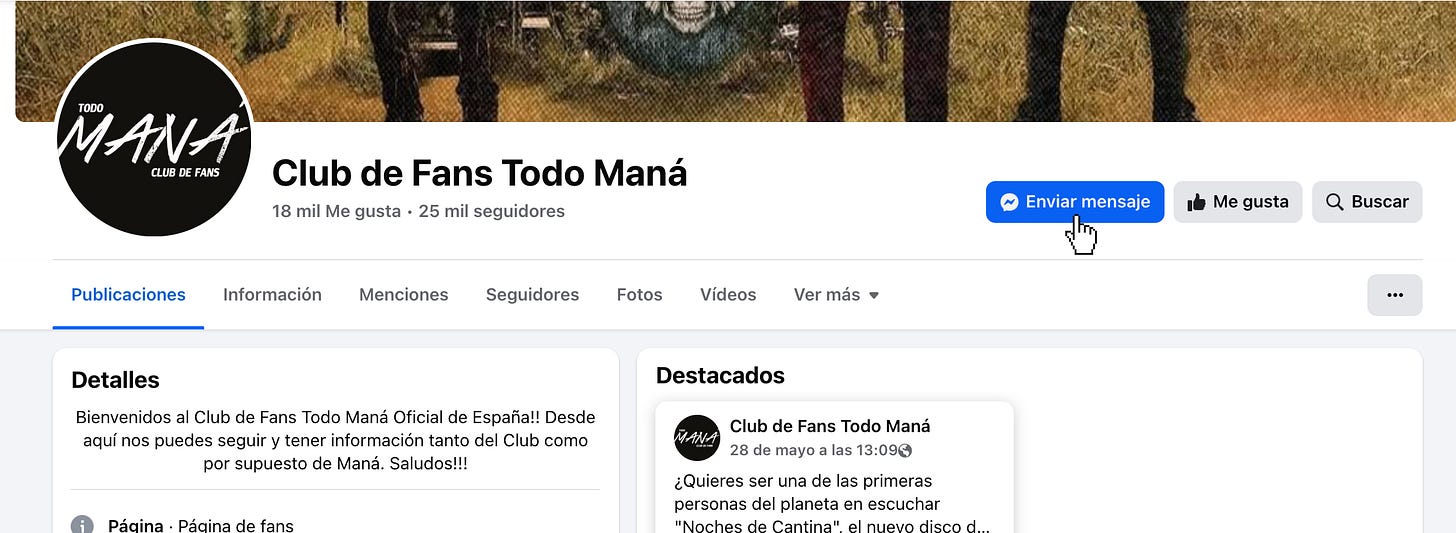Click the globe privacy icon on the post

[905, 451]
